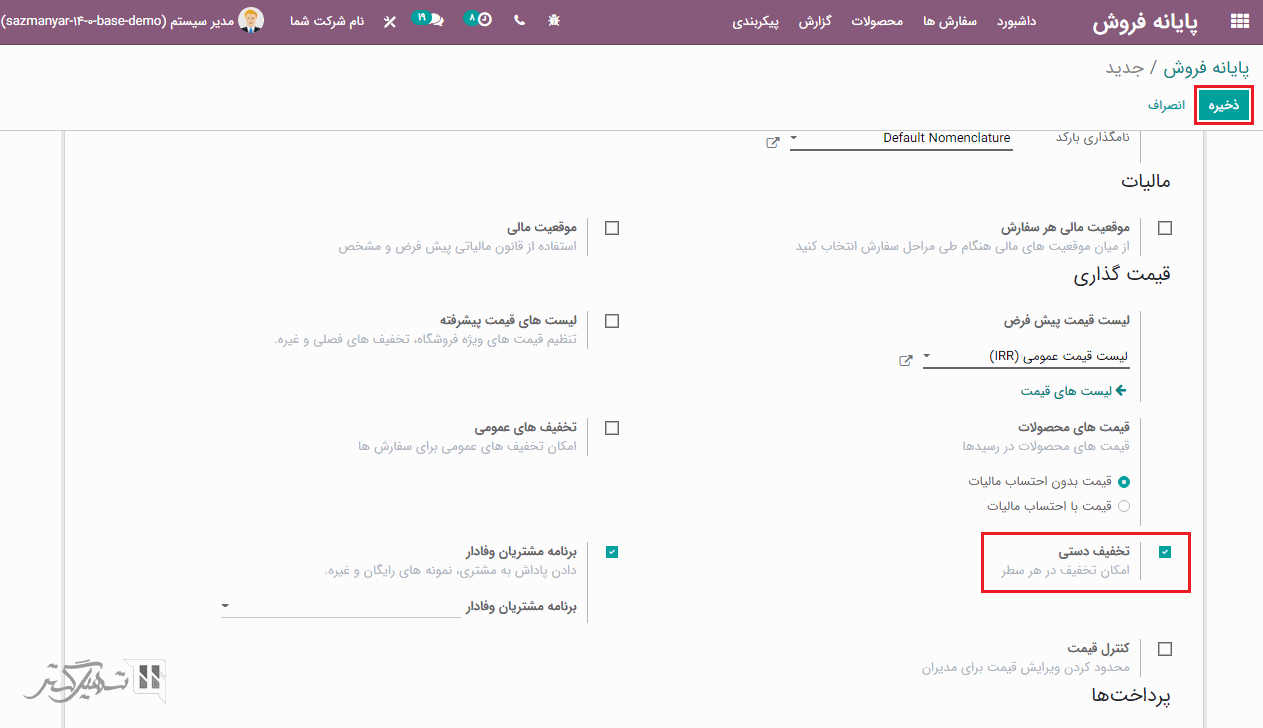Enable the کنترل قیمت checkbox

(x=1165, y=649)
